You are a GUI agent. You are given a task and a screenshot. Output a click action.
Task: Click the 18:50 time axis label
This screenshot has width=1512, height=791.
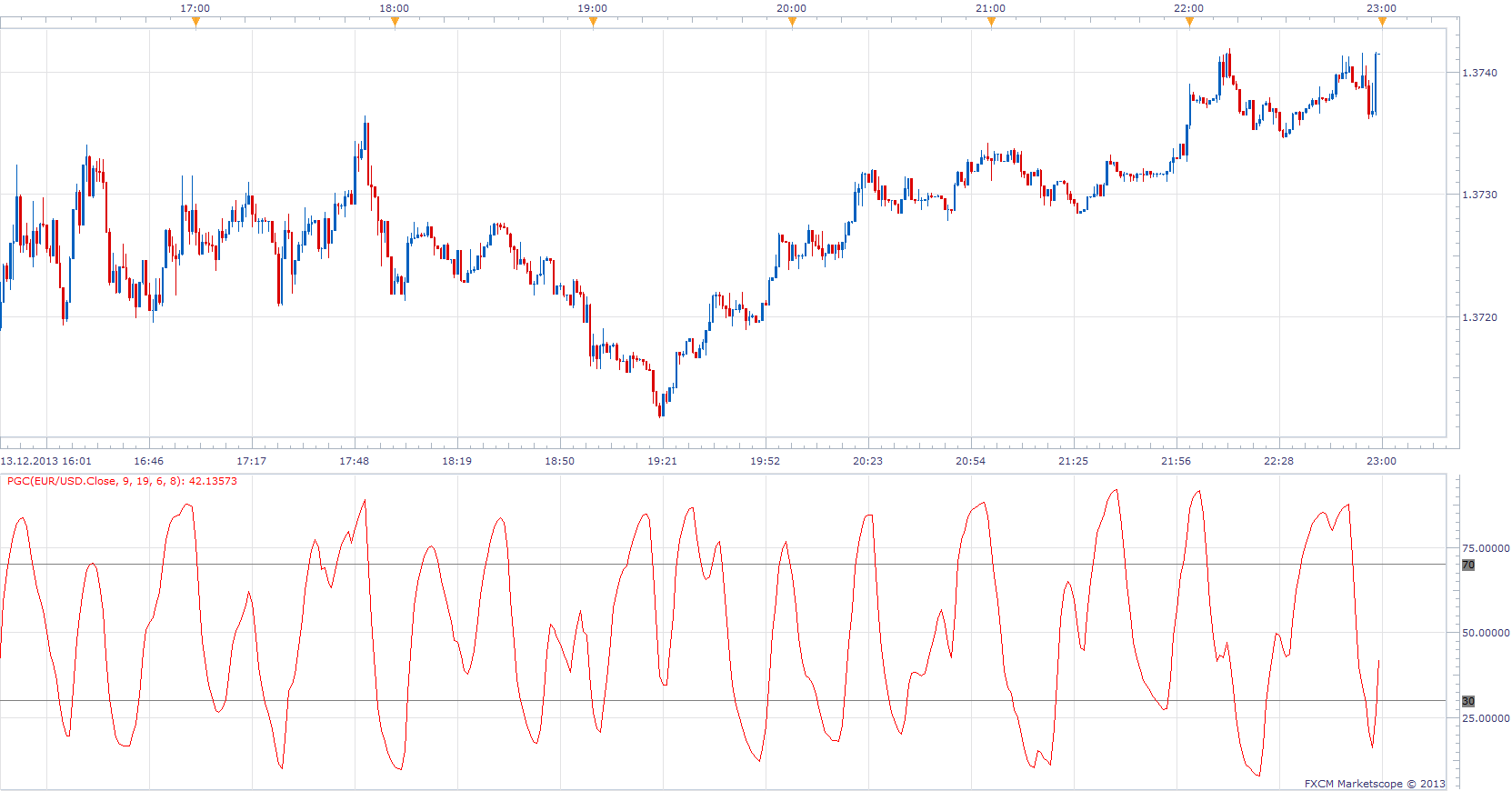coord(560,461)
